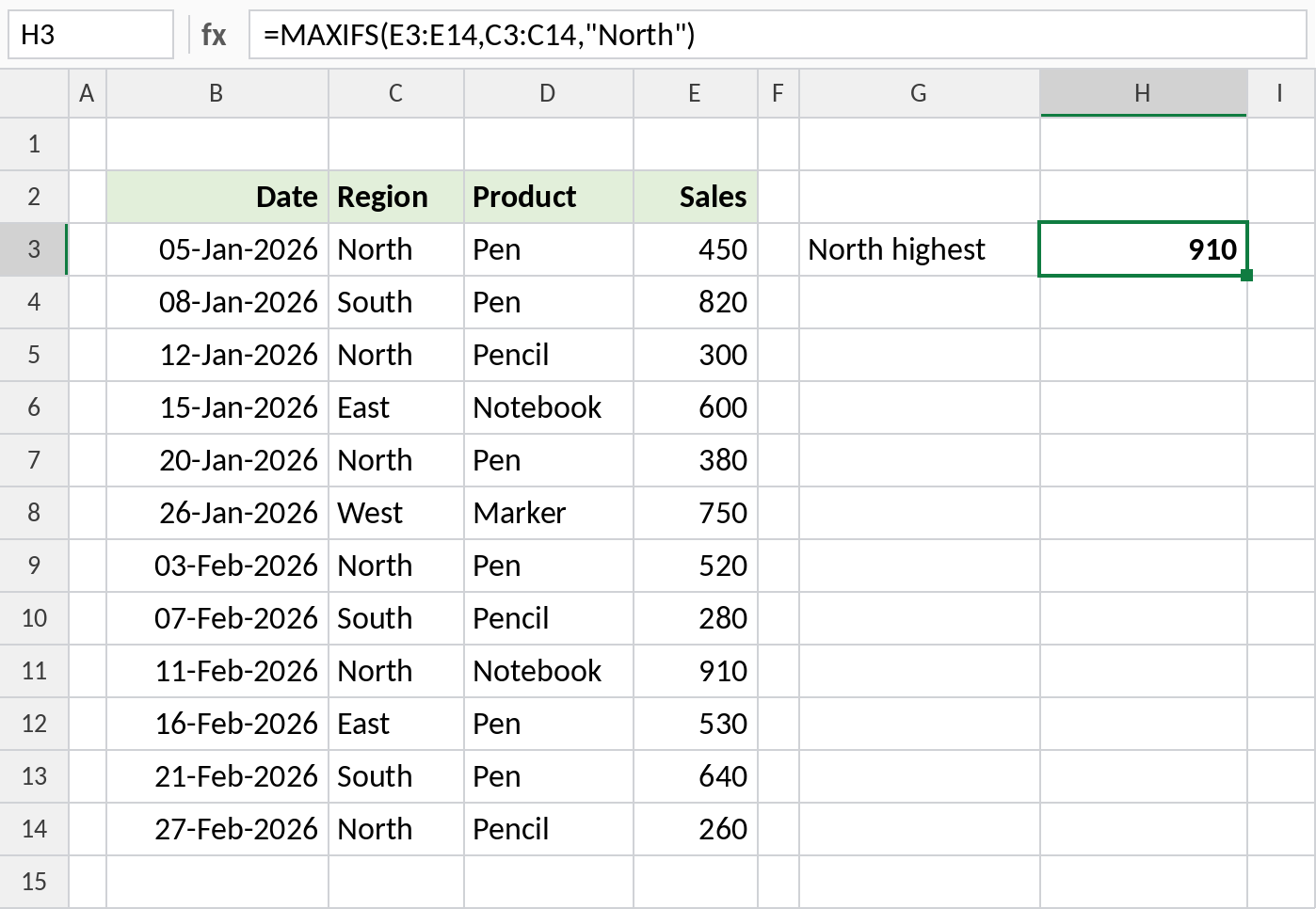The width and height of the screenshot is (1316, 909).
Task: Select the cell with 07-Feb-2026
Action: pyautogui.click(x=217, y=618)
